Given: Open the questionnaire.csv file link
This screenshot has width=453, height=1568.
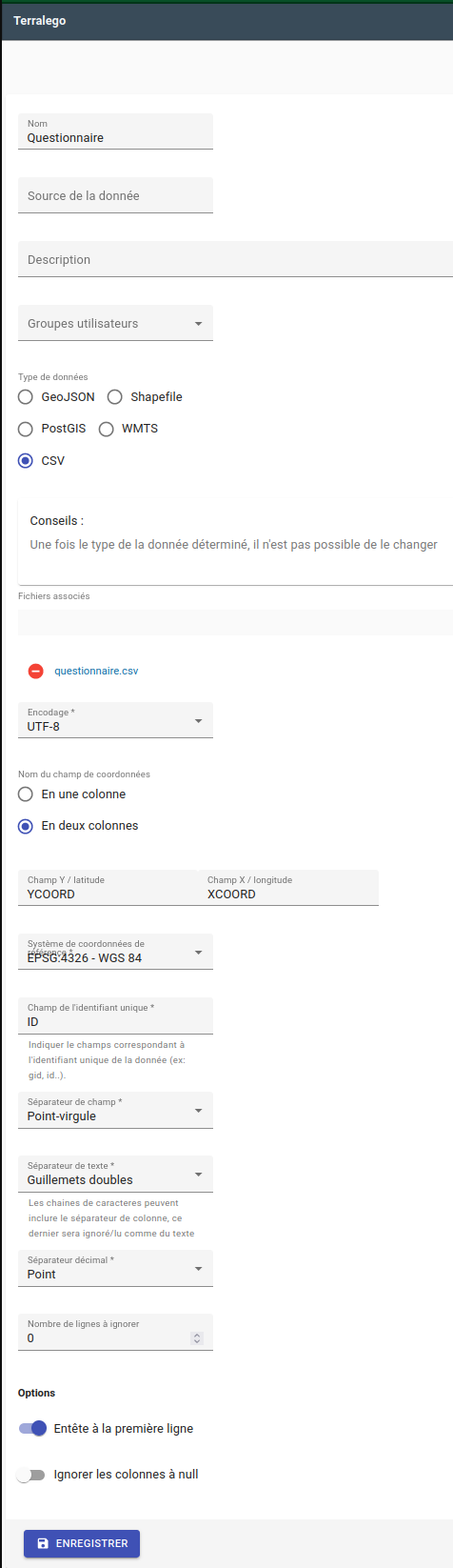Looking at the screenshot, I should [96, 671].
